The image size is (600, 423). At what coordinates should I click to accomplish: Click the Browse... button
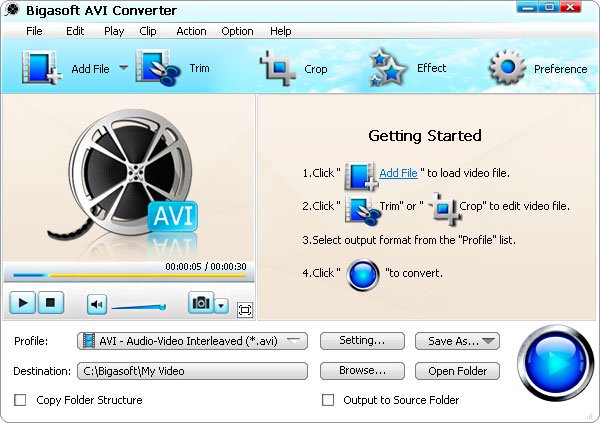coord(362,371)
